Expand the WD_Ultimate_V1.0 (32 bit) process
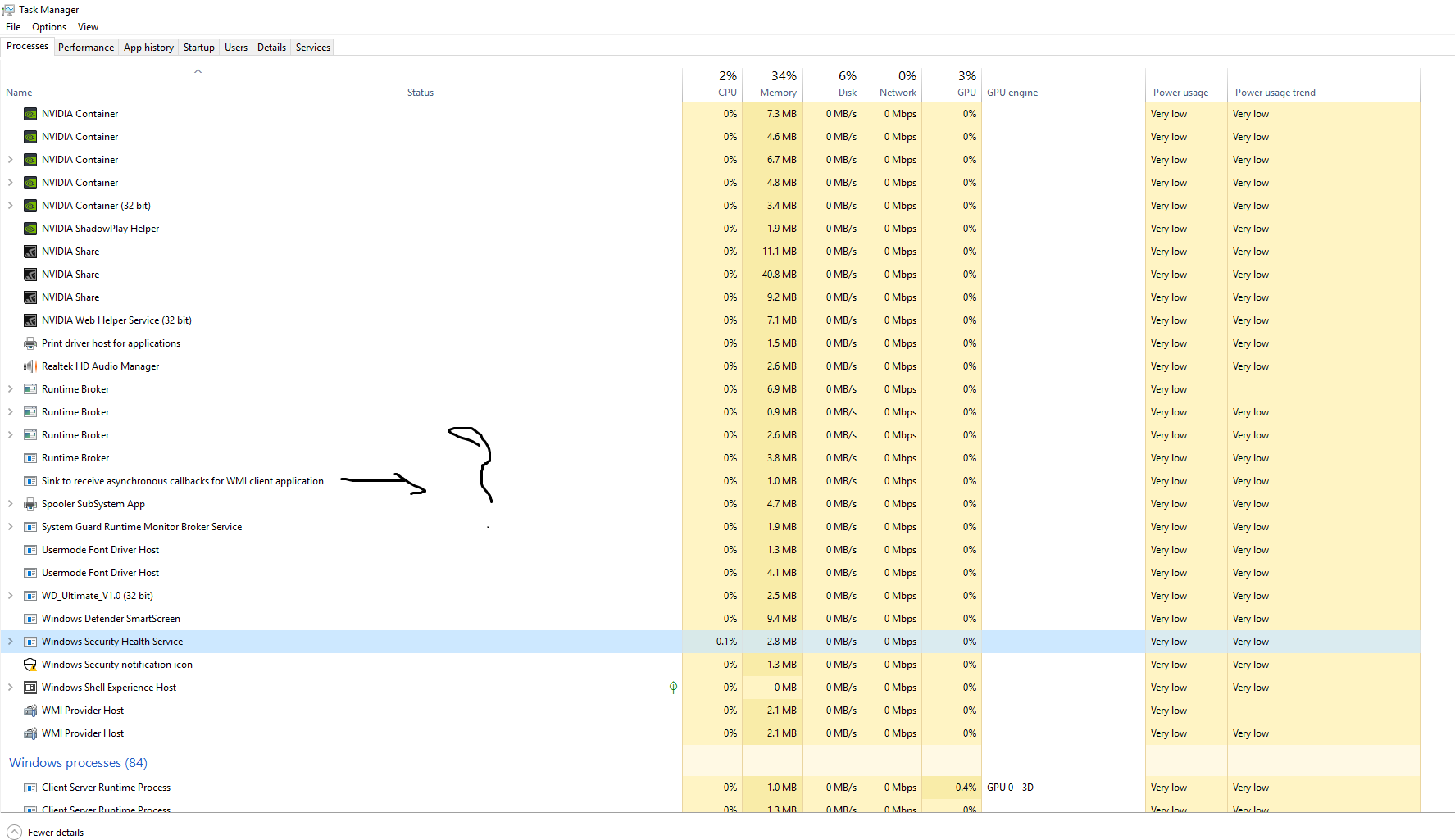 (11, 596)
